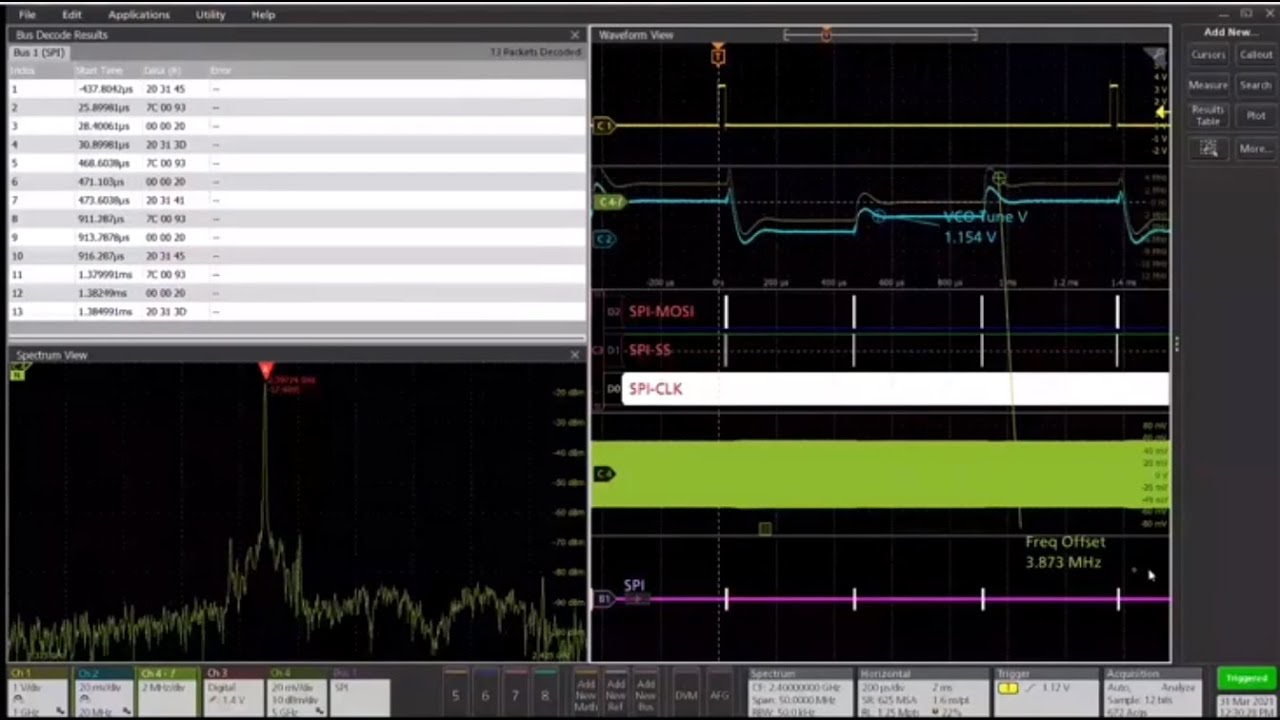Close the Spectrum View panel
This screenshot has height=720, width=1280.
574,355
